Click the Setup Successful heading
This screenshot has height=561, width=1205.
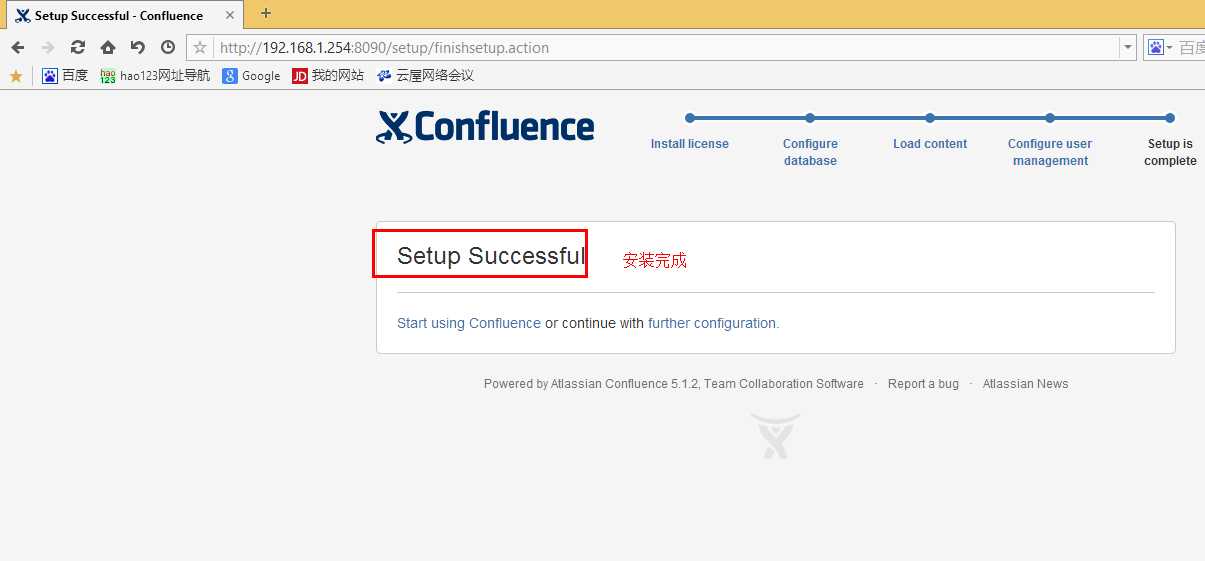(490, 256)
